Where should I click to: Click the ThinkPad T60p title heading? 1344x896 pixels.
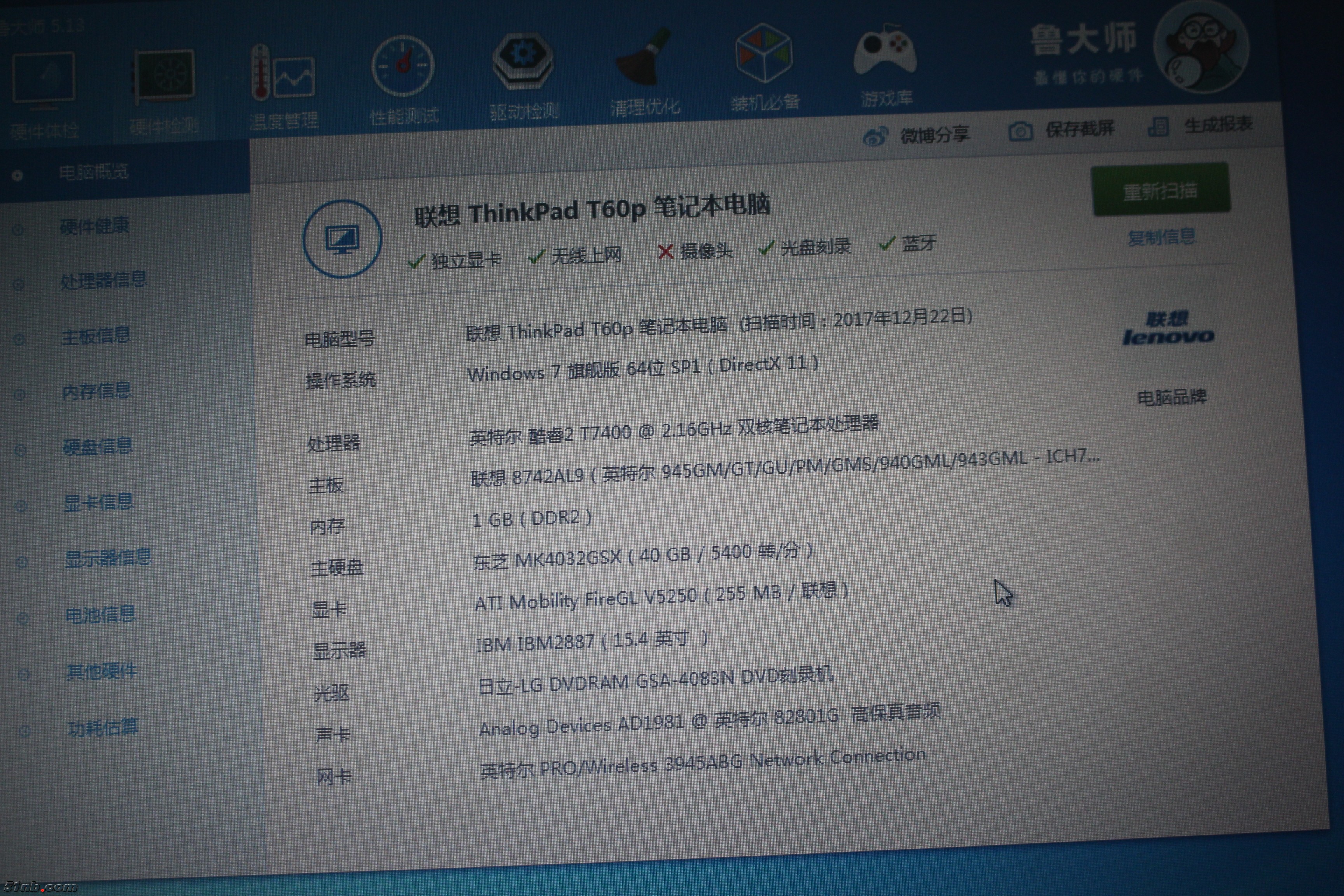(592, 210)
